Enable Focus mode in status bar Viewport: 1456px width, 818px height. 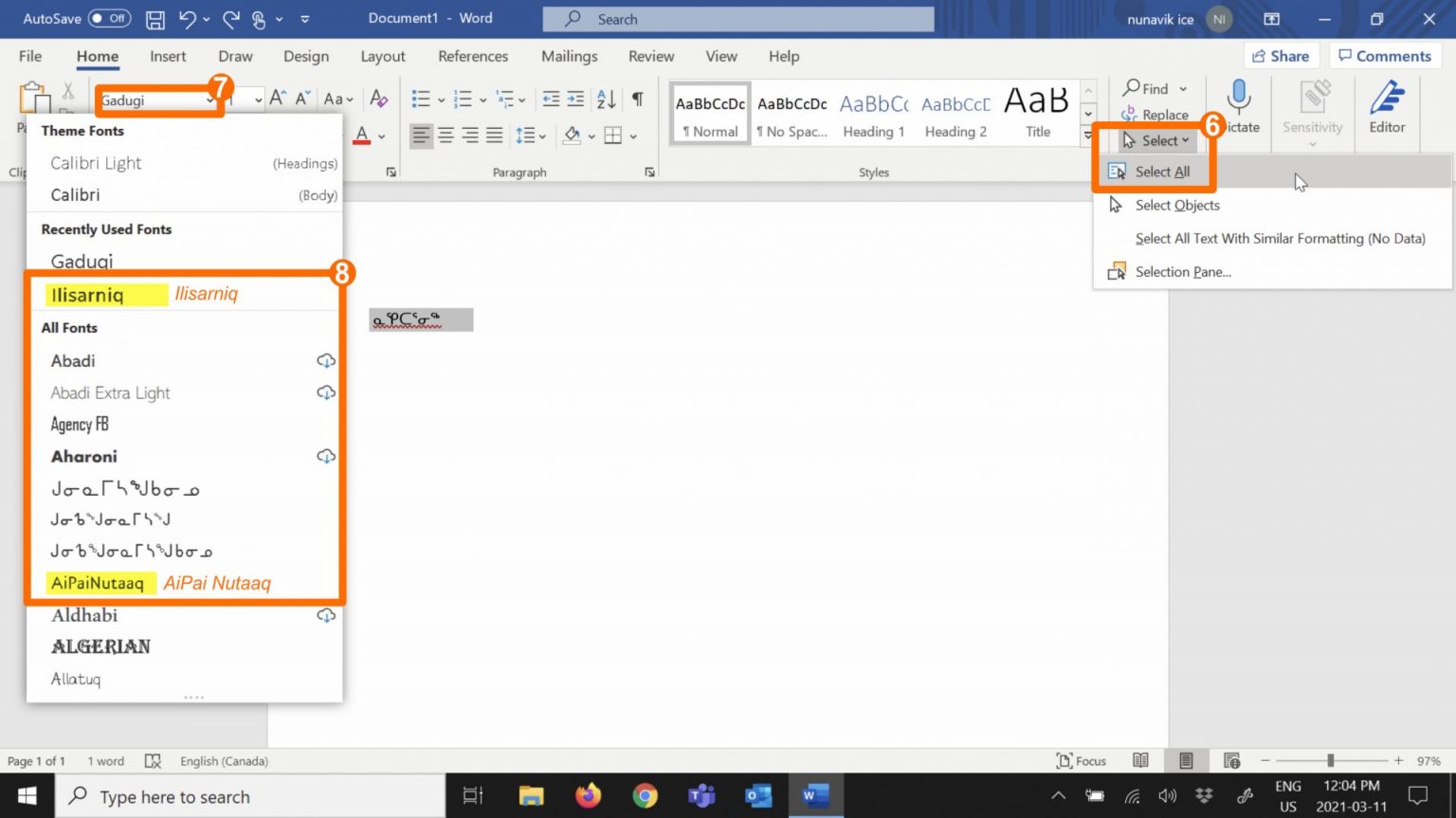1082,761
